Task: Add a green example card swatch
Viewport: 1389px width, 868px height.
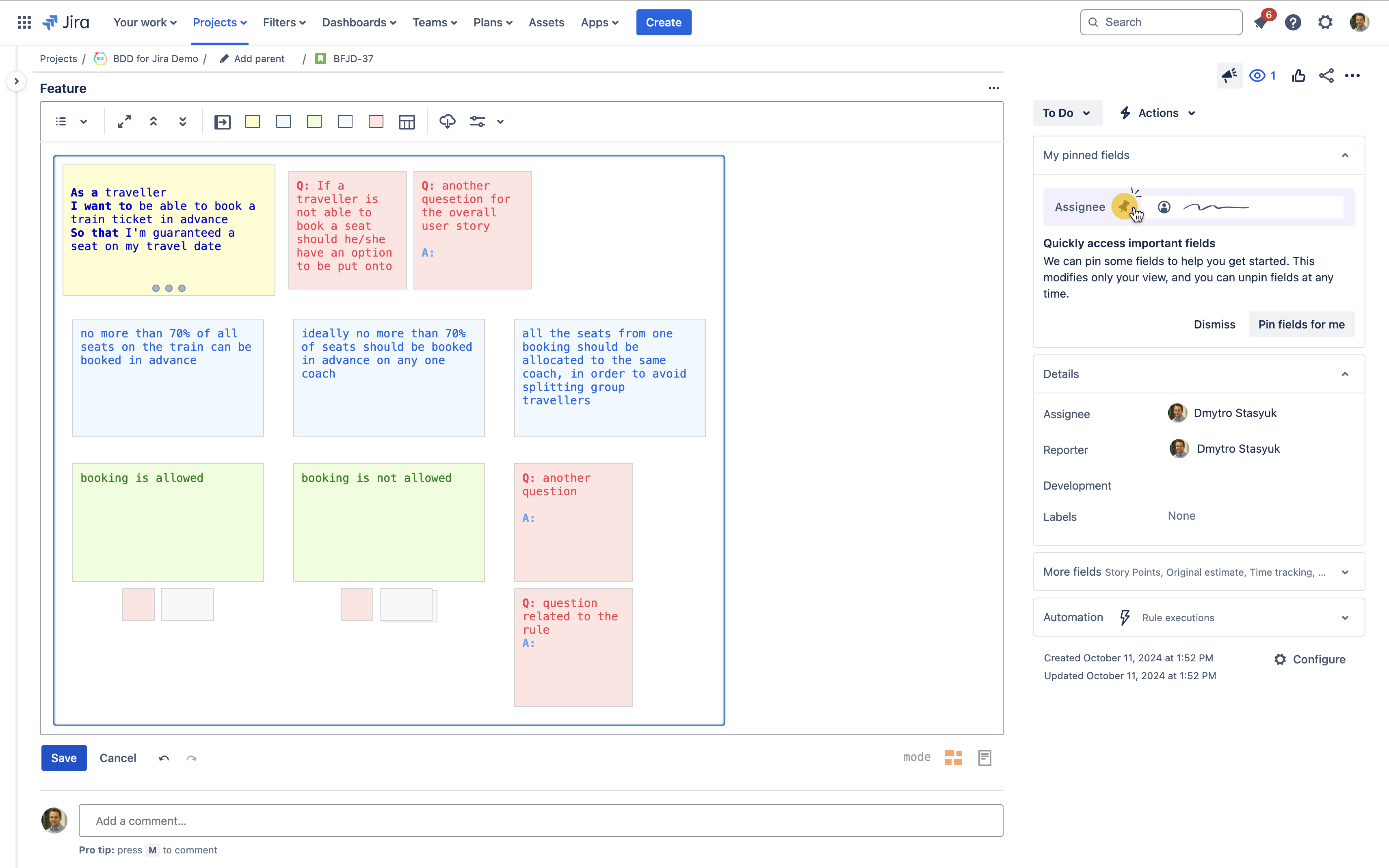Action: (x=314, y=122)
